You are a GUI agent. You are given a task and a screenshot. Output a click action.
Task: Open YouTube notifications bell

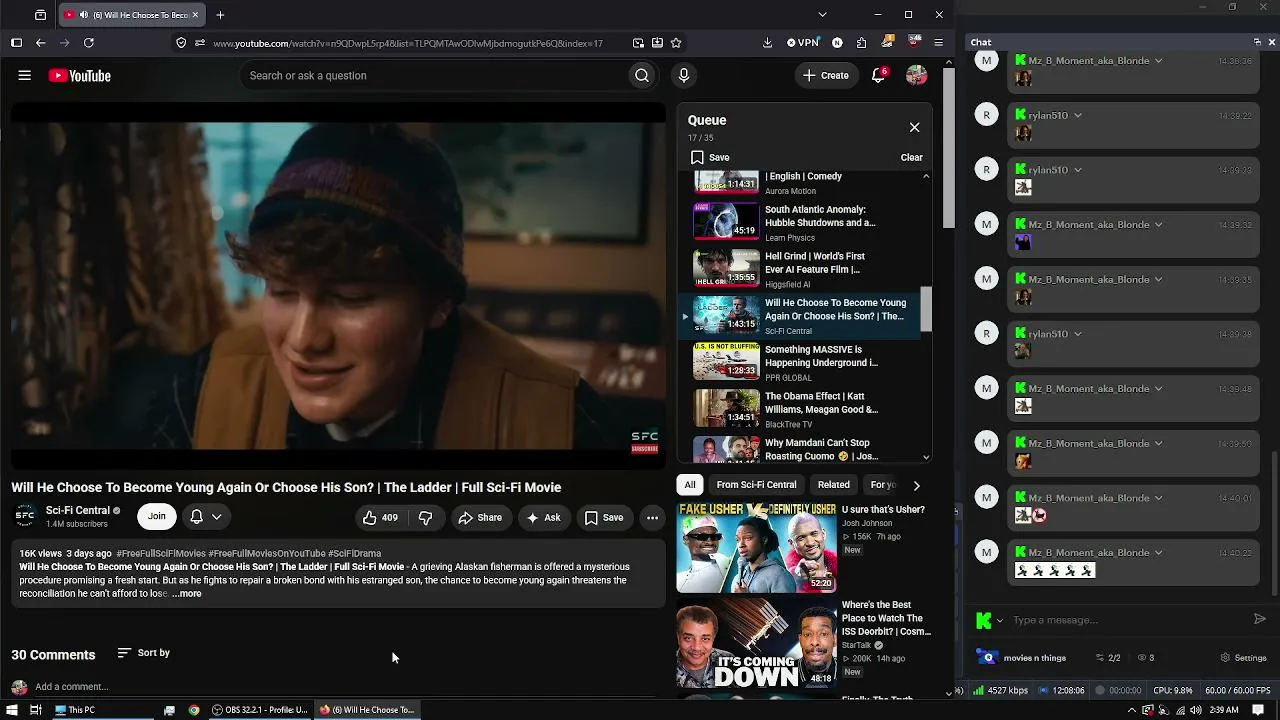[879, 75]
